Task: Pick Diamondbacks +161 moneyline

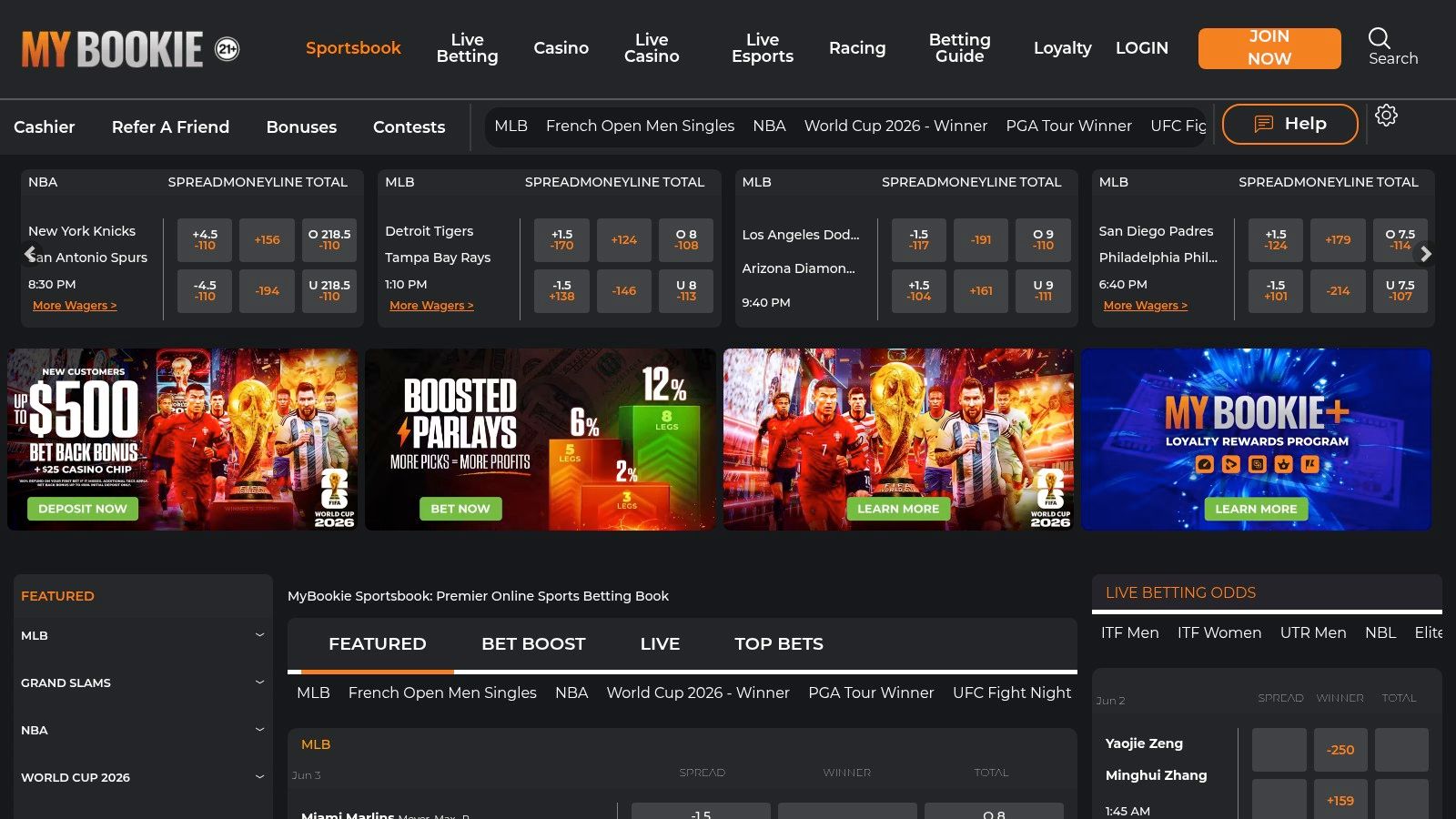Action: pos(981,291)
